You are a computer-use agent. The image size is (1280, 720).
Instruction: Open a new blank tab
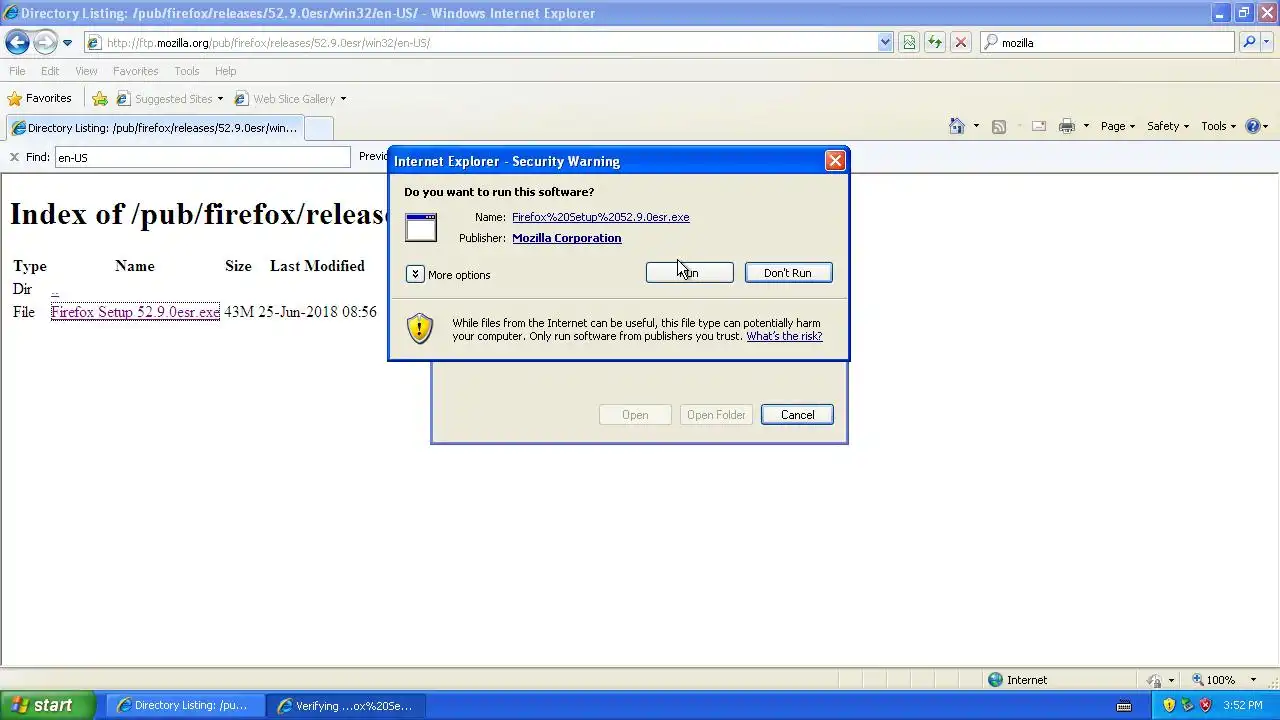318,128
